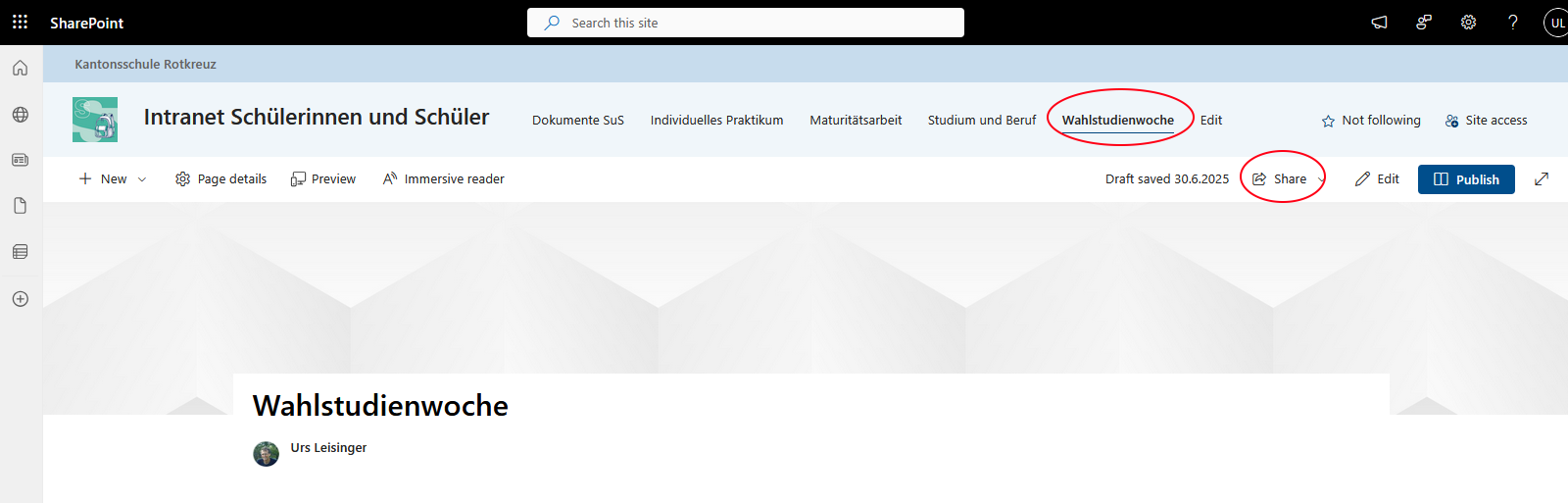The image size is (1568, 503).
Task: Click the SharePoint home title
Action: [86, 23]
